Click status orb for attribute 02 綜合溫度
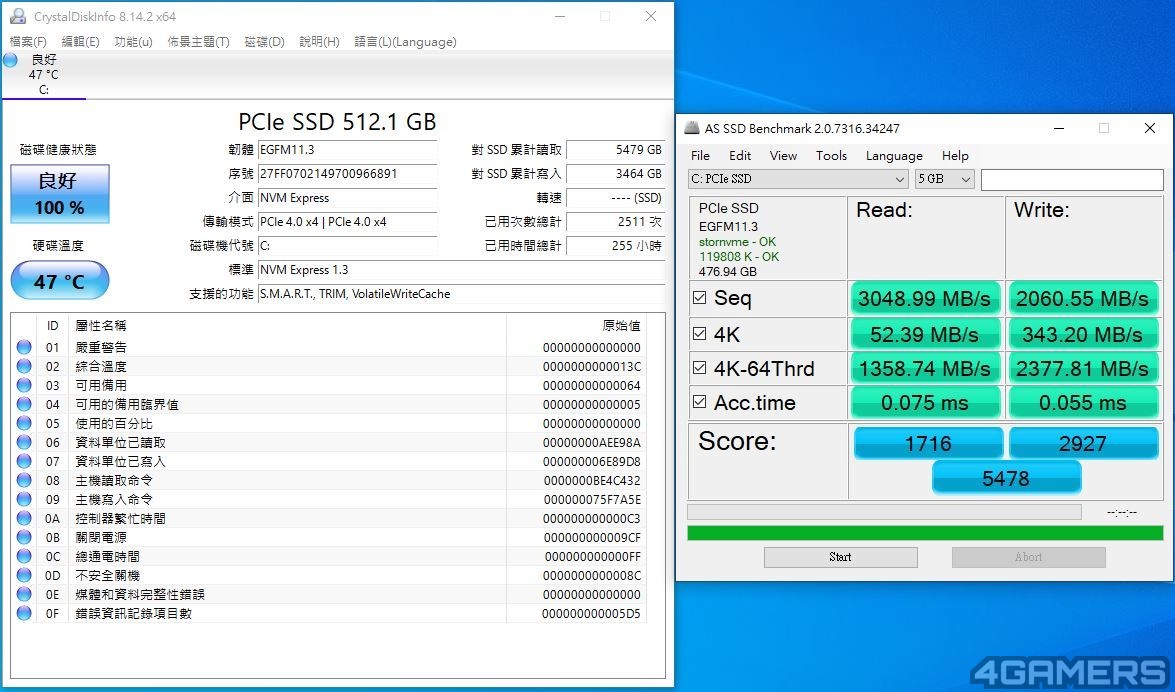 point(24,366)
